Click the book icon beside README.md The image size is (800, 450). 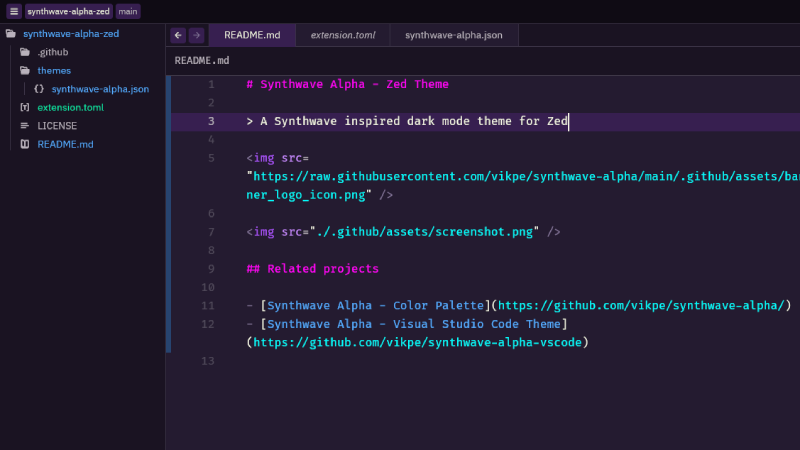pyautogui.click(x=24, y=144)
